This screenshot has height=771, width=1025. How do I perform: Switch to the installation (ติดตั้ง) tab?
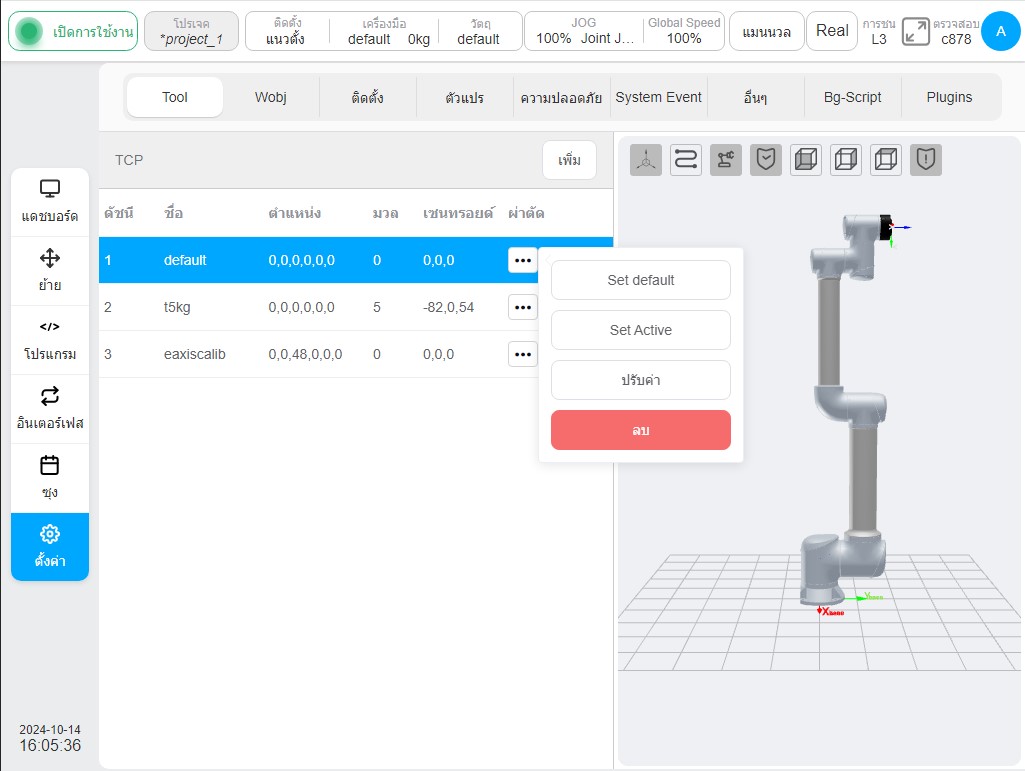click(x=367, y=97)
